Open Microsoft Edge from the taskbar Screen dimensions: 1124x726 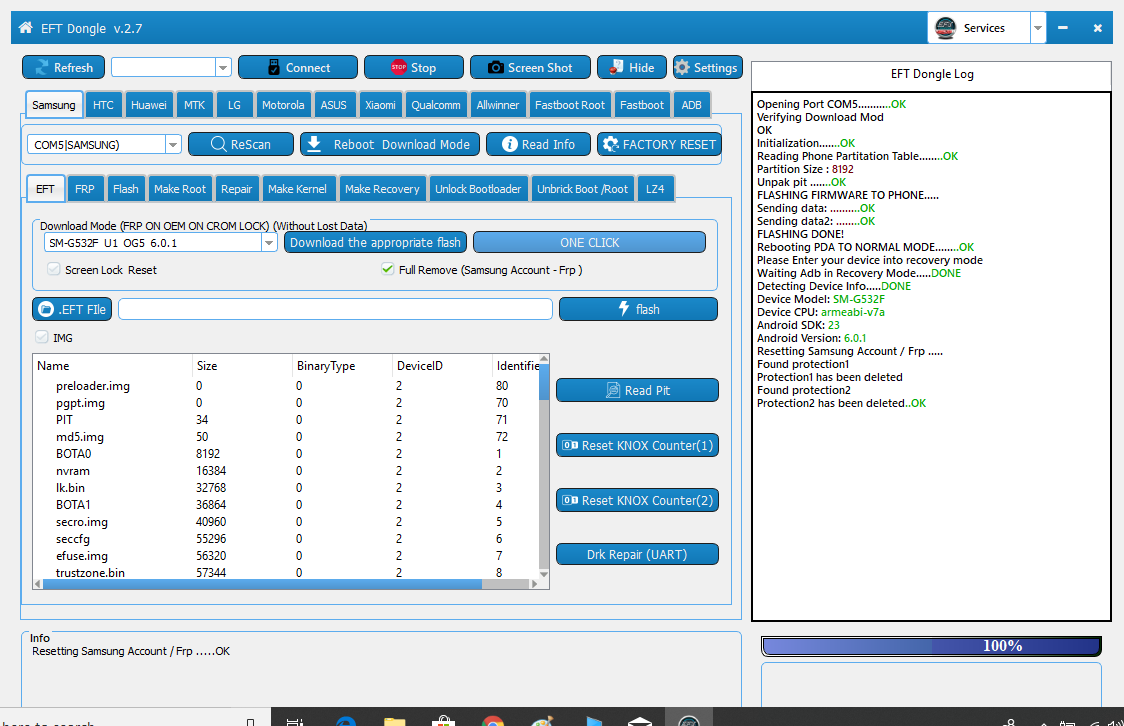click(346, 720)
